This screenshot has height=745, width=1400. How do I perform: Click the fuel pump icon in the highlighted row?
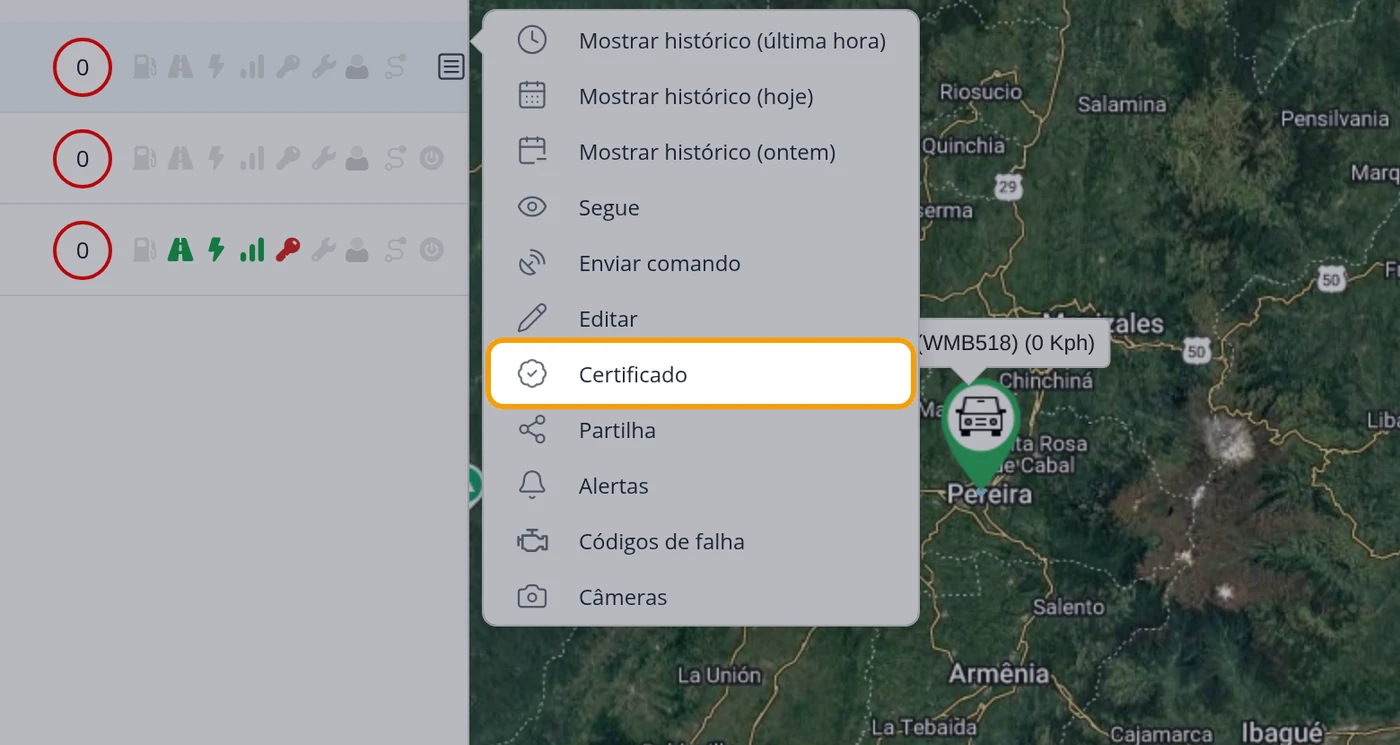tap(145, 67)
